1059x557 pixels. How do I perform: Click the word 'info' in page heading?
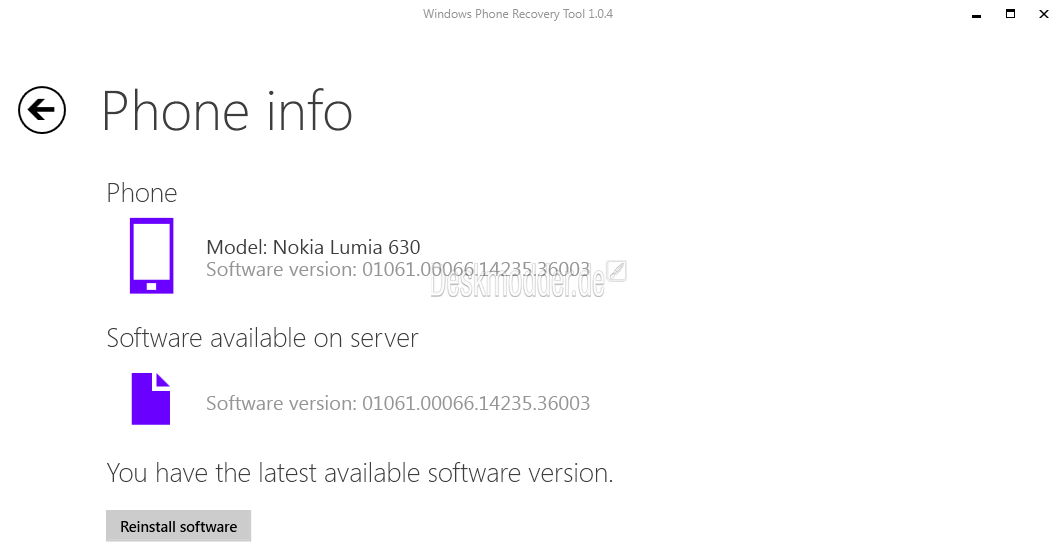point(309,111)
